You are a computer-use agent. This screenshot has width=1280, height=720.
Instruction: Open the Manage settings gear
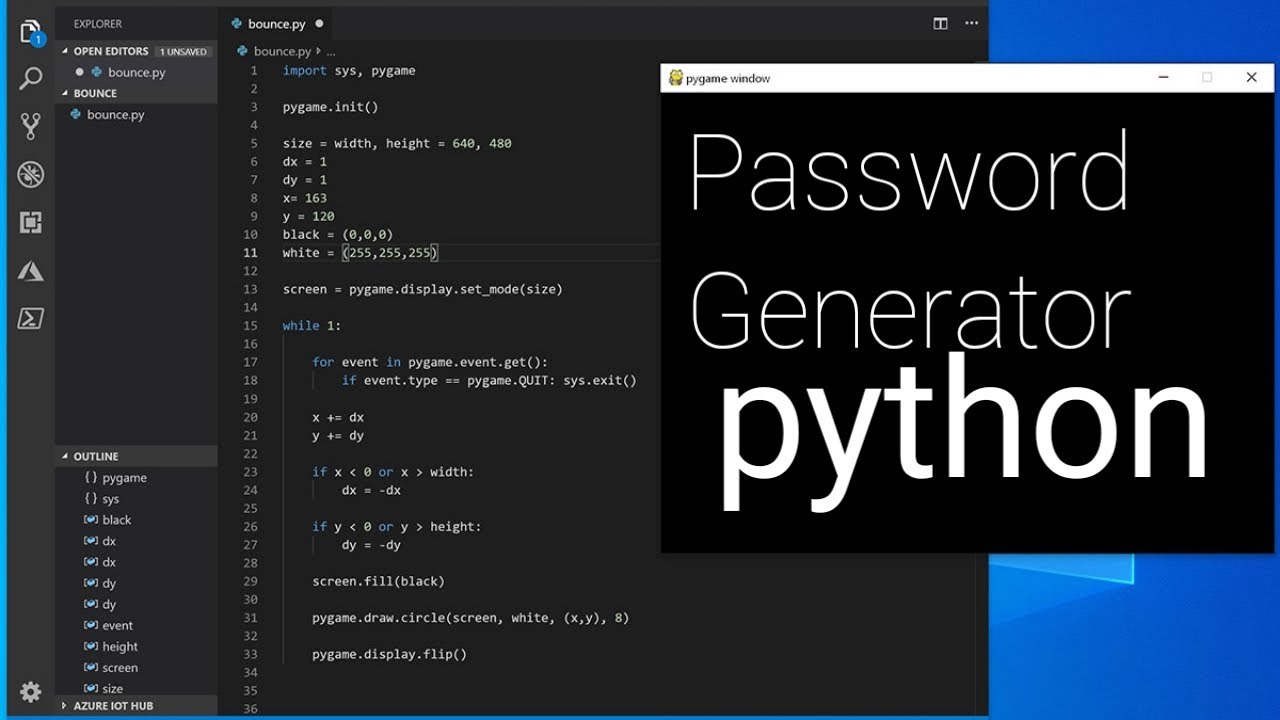(30, 692)
